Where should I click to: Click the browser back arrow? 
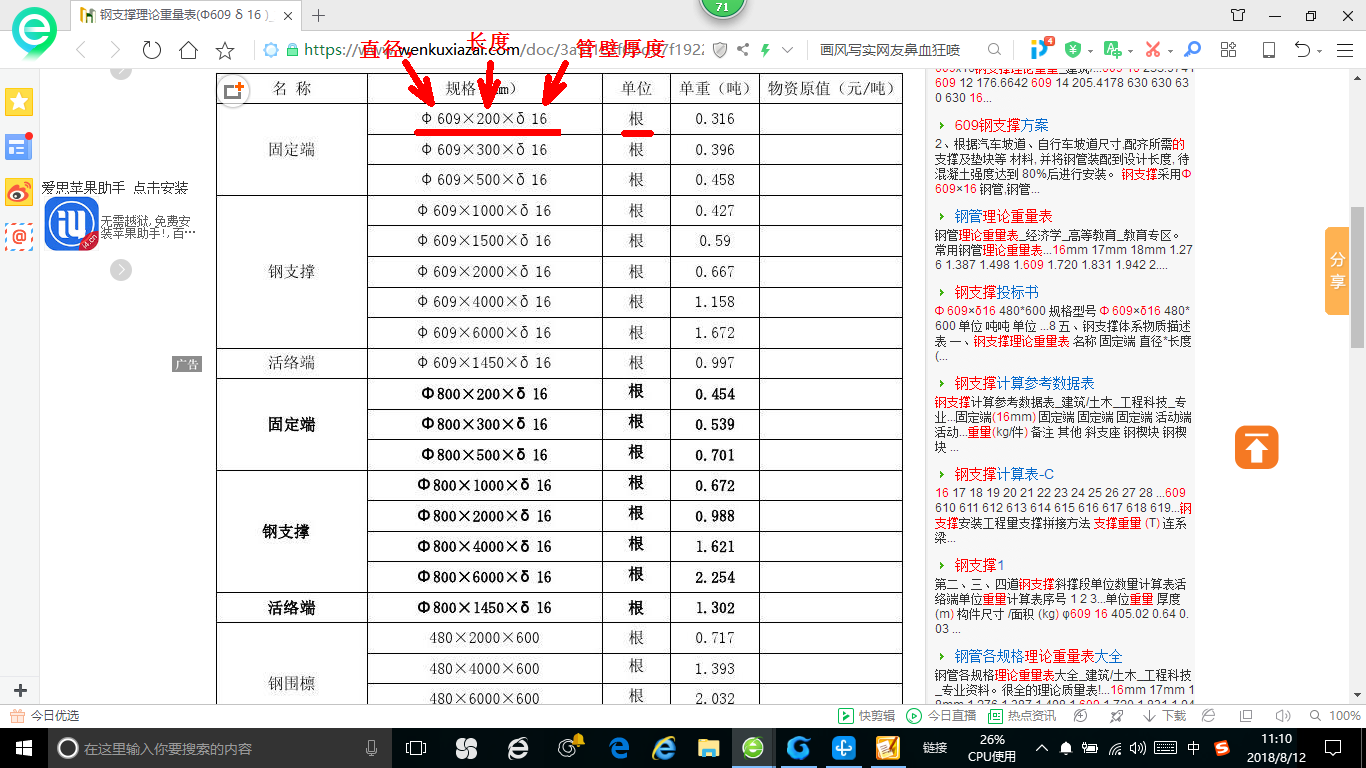(x=82, y=50)
